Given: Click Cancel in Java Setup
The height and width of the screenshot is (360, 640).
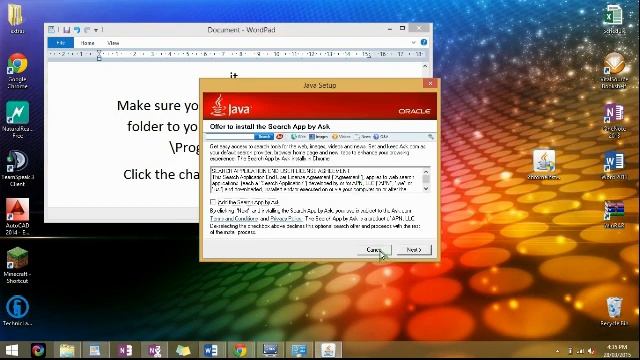Looking at the screenshot, I should [x=374, y=250].
